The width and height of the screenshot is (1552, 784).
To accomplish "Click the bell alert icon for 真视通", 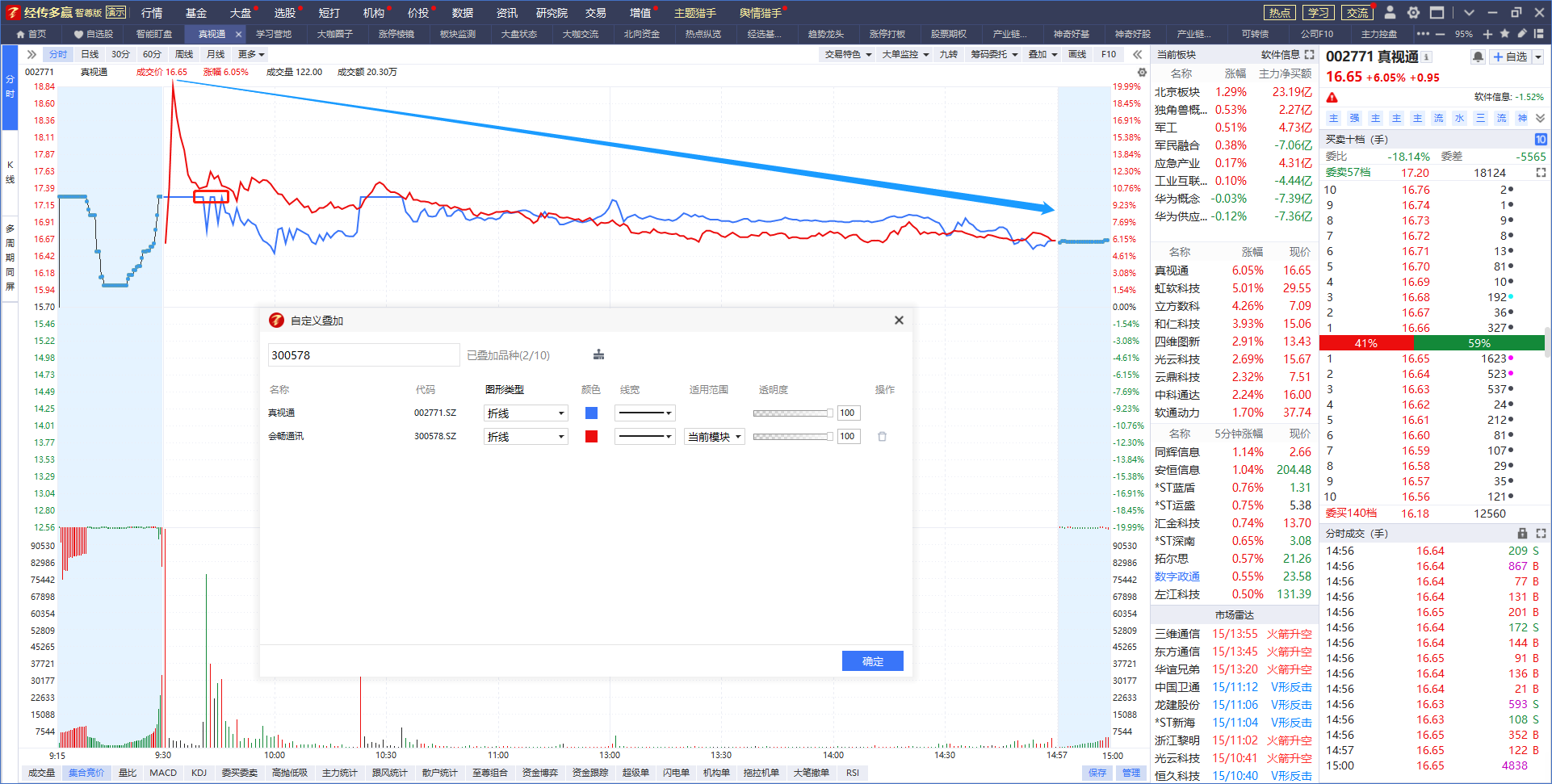I will (1478, 57).
